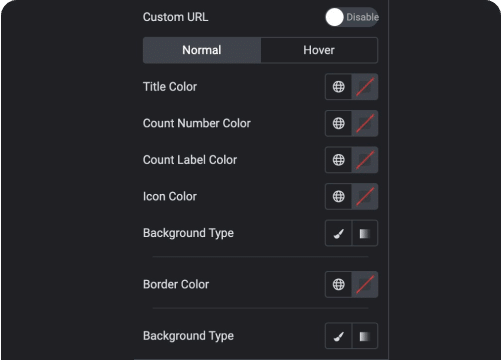Select classic brush icon in bottom Background Type
This screenshot has width=501, height=360.
tap(338, 336)
